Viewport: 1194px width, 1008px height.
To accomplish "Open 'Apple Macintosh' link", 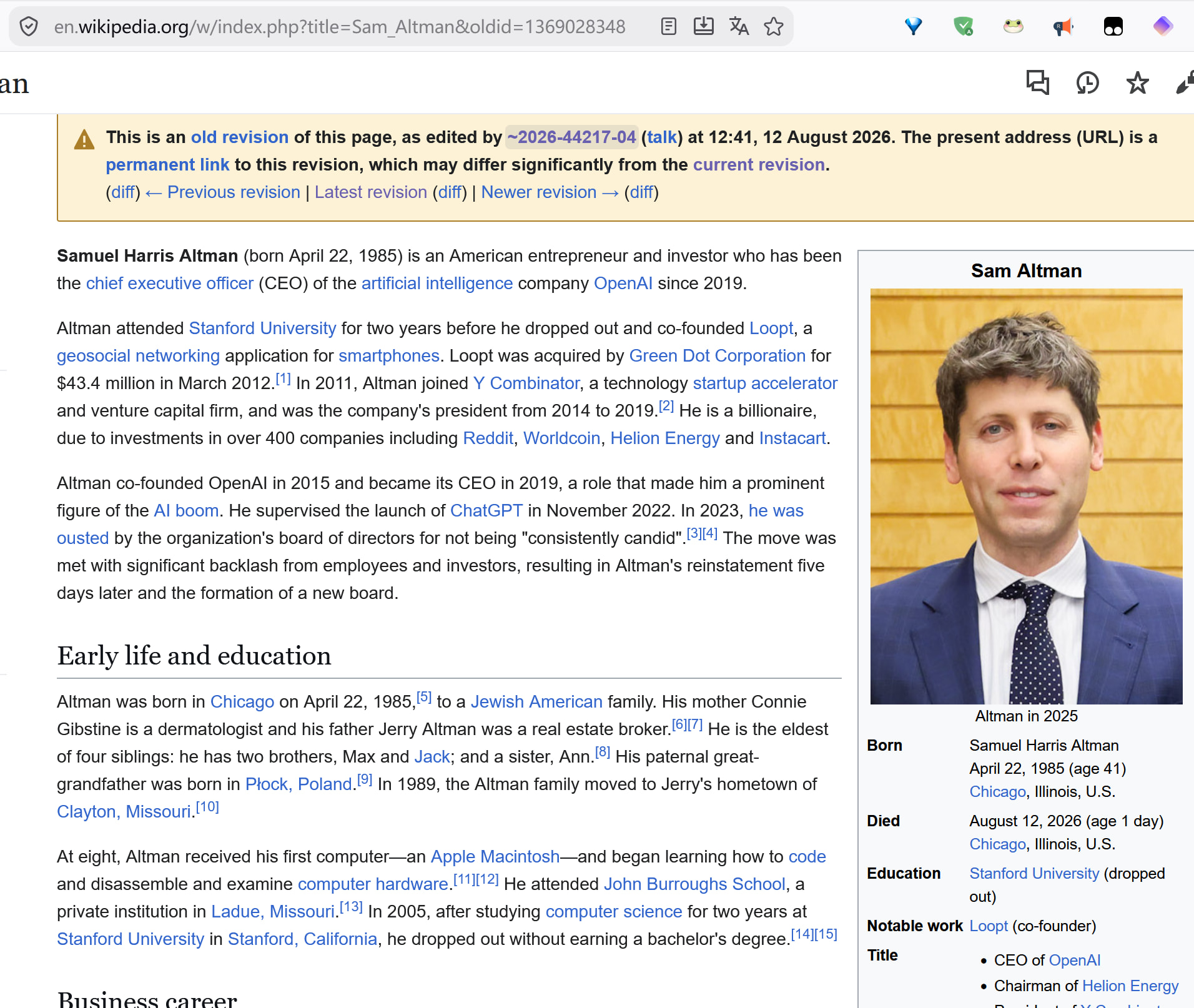I will click(495, 857).
